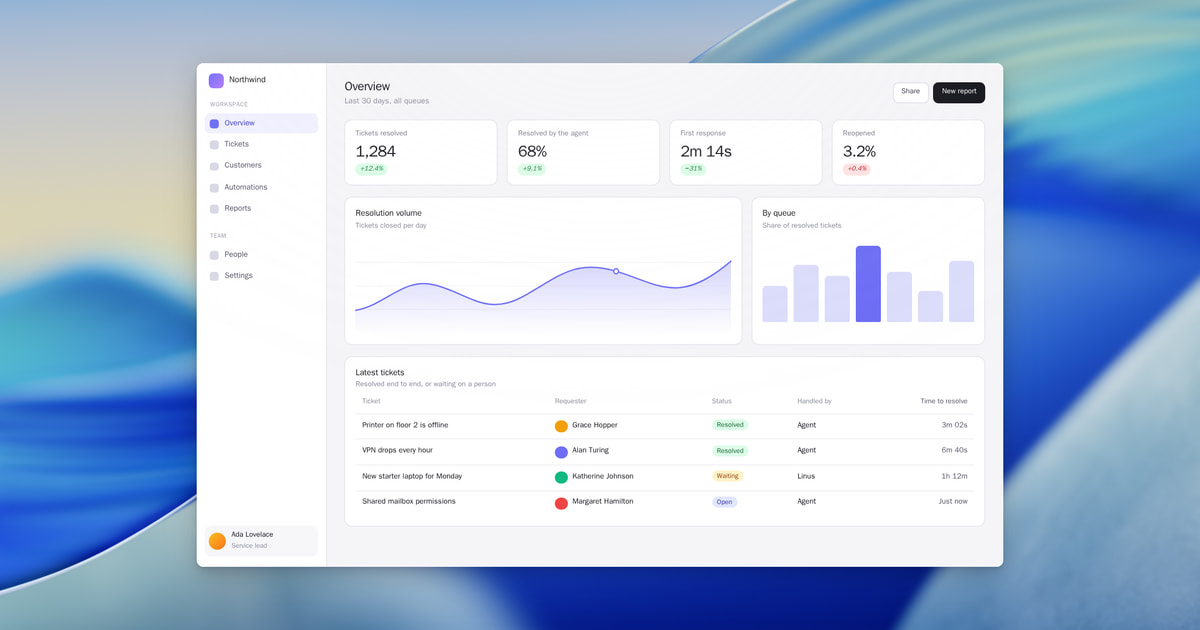Click Ada Lovelace's orange avatar
This screenshot has height=630, width=1200.
(x=217, y=541)
